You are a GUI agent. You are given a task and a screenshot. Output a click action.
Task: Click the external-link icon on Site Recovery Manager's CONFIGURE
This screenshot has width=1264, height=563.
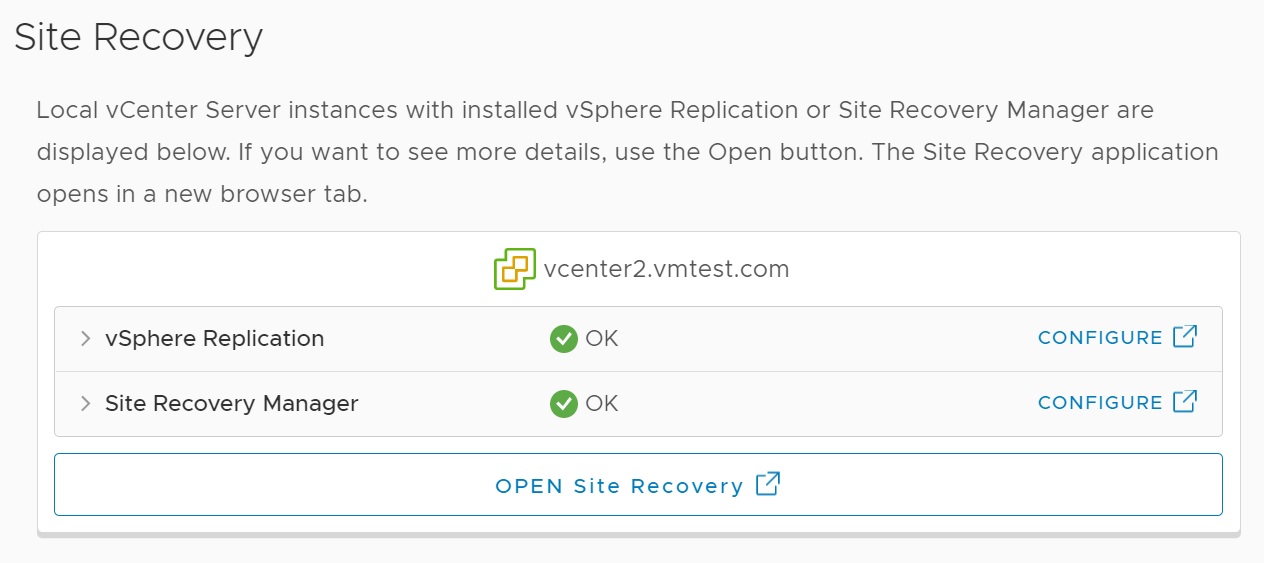click(1185, 402)
